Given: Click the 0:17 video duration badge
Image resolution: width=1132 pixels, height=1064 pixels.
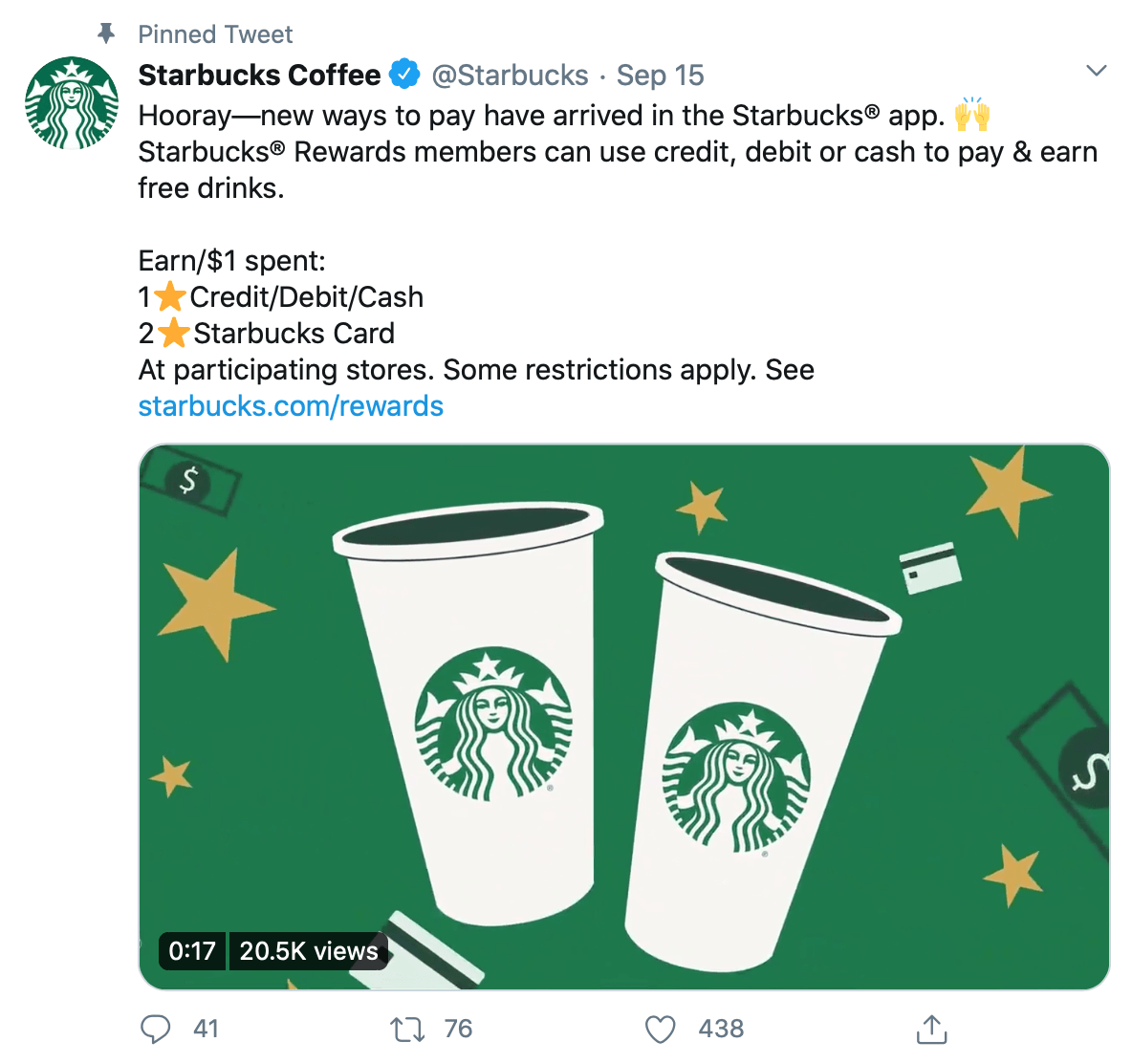Looking at the screenshot, I should pyautogui.click(x=192, y=950).
